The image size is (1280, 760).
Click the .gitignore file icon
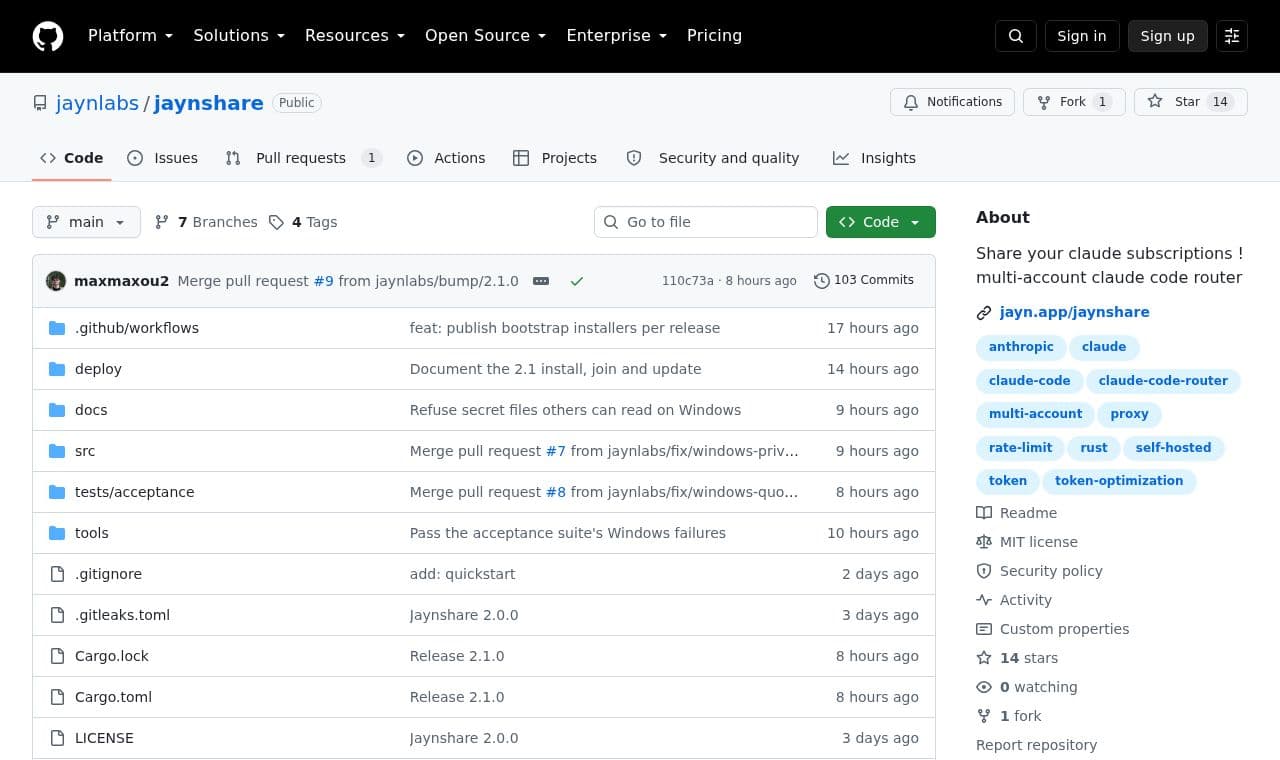point(57,574)
